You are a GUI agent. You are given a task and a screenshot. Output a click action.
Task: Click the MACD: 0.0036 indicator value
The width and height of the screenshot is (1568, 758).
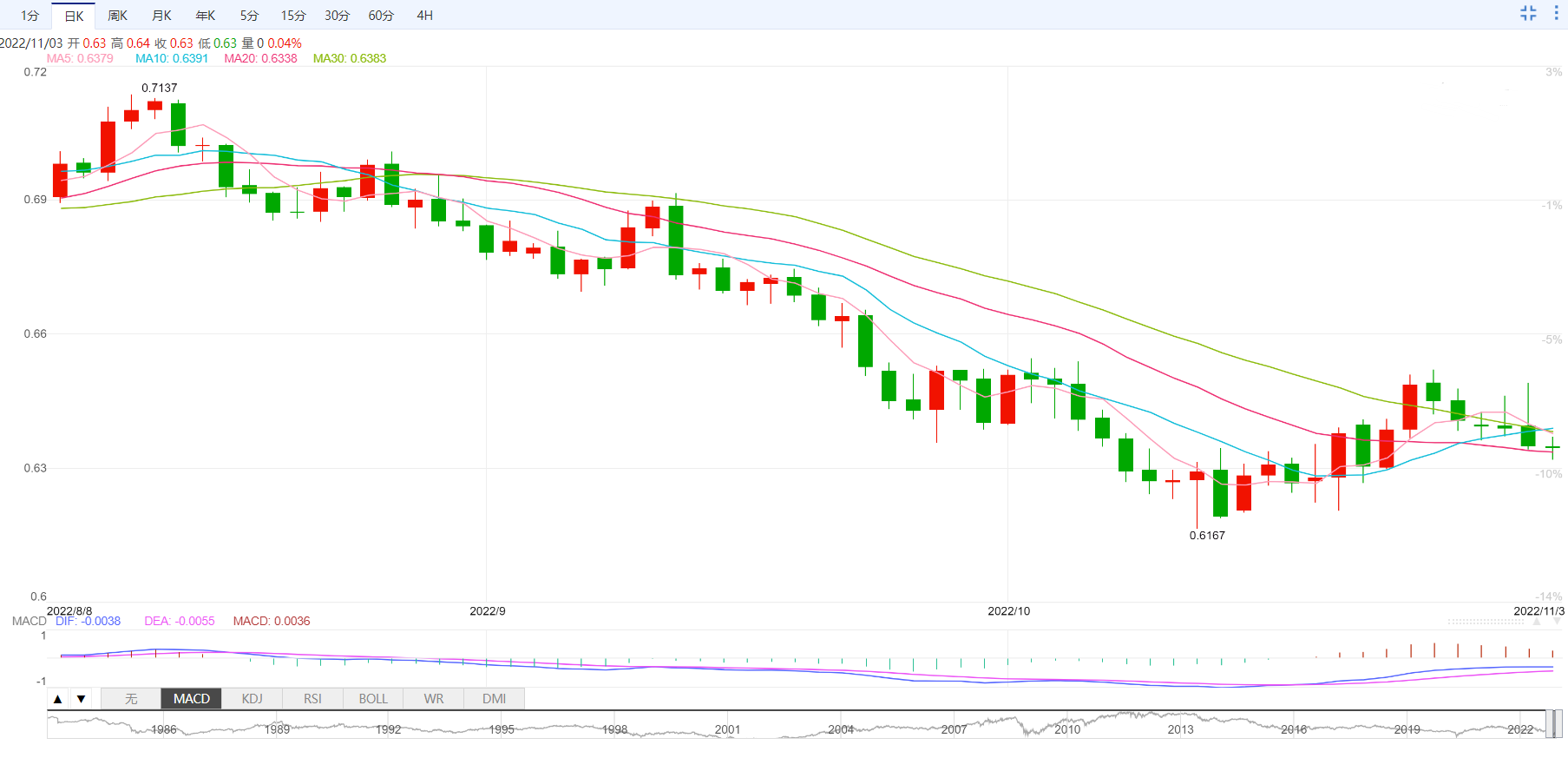(x=272, y=621)
